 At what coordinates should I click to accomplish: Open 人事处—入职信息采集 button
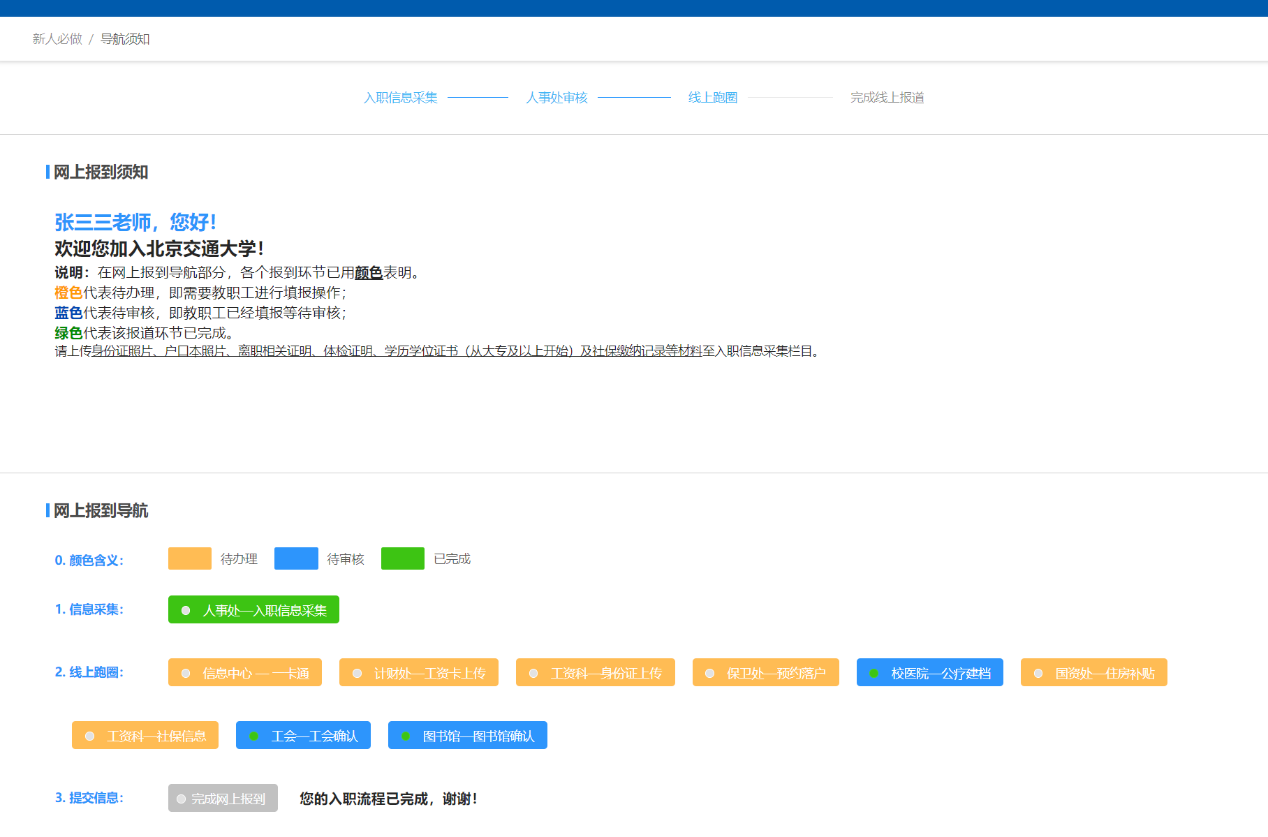point(253,610)
